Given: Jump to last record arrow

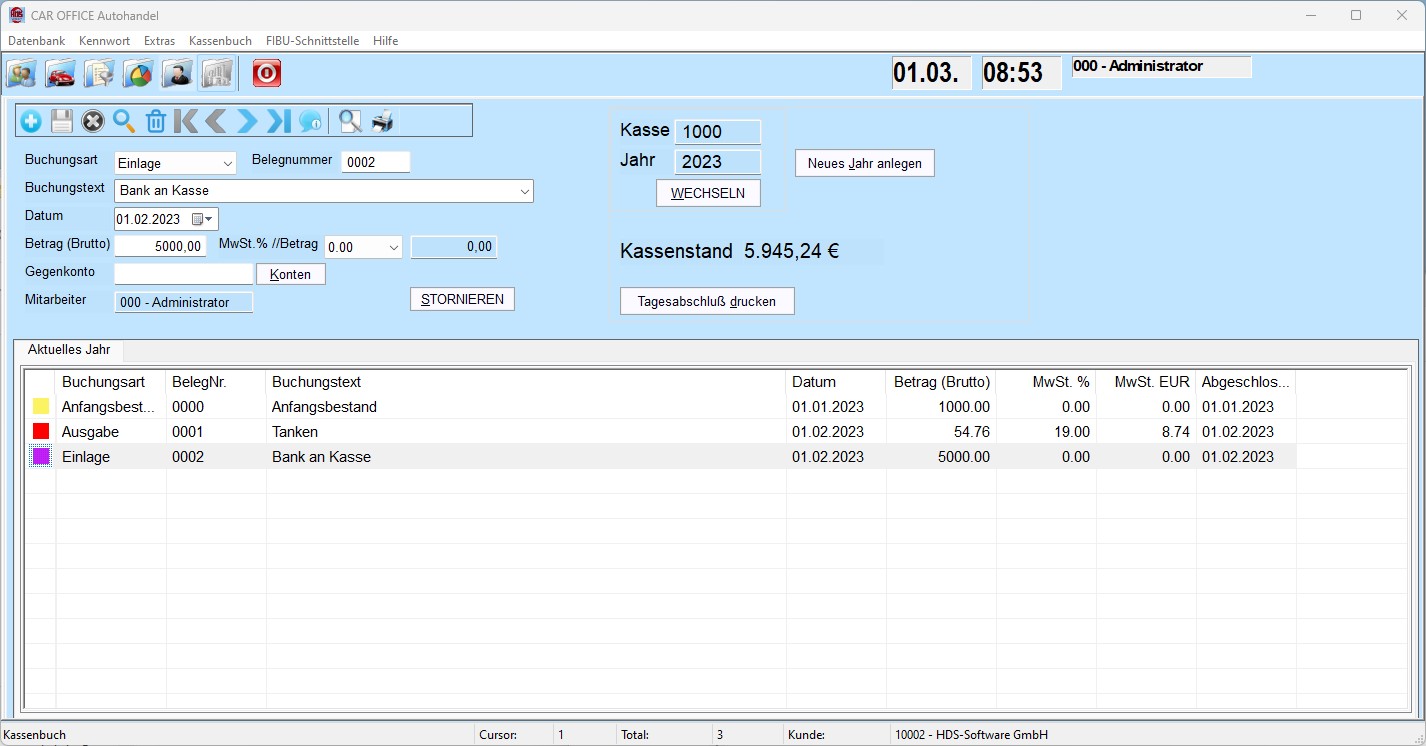Looking at the screenshot, I should [x=279, y=122].
